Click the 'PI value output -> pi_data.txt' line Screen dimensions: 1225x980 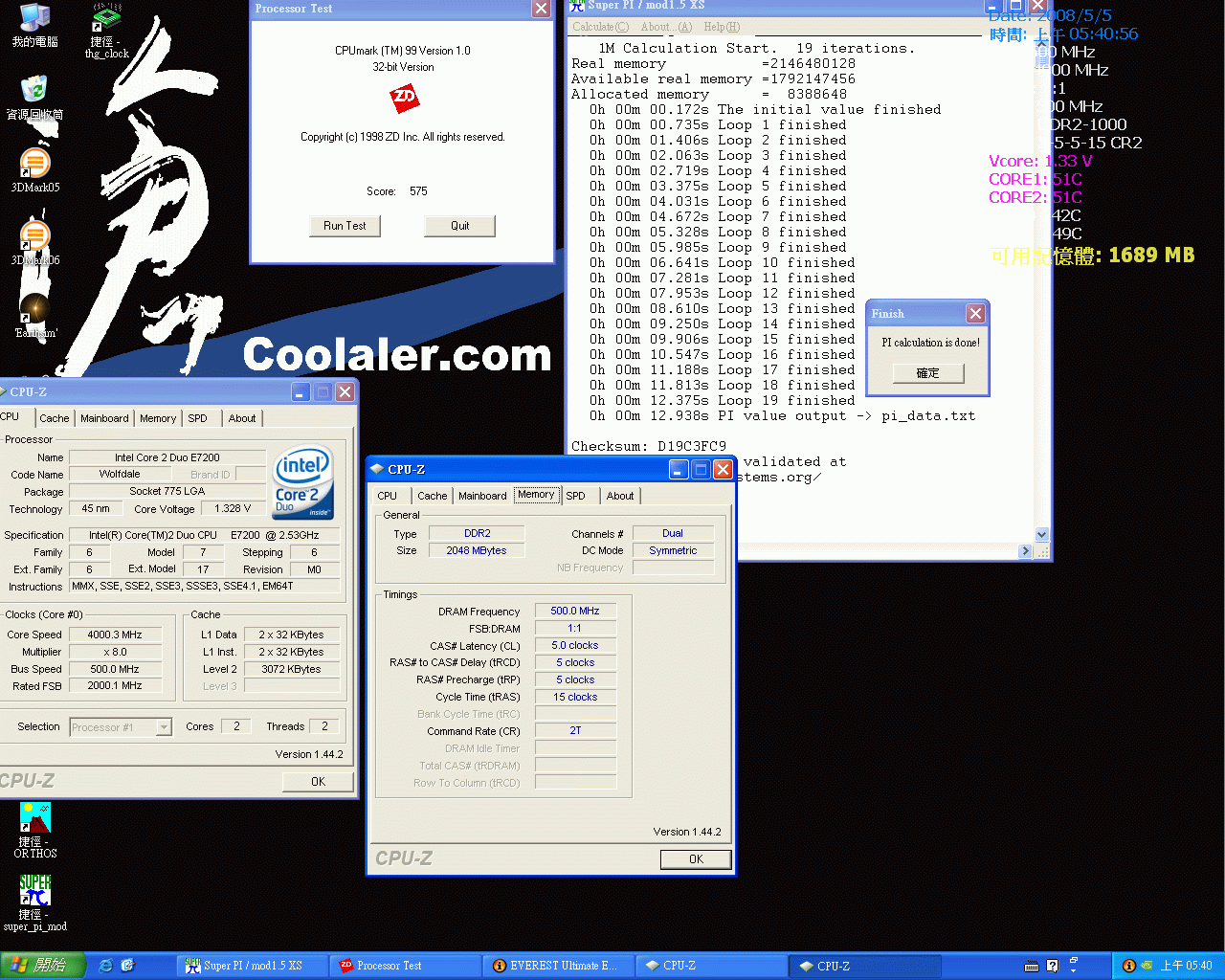coord(783,415)
